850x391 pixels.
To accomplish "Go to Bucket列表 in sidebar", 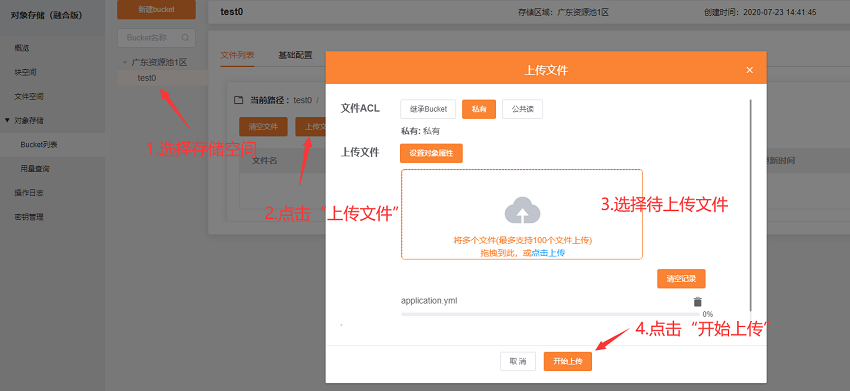I will tap(39, 145).
